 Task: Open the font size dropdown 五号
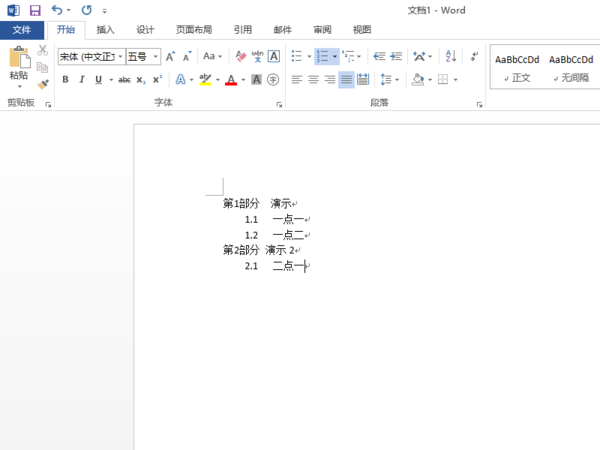[156, 57]
